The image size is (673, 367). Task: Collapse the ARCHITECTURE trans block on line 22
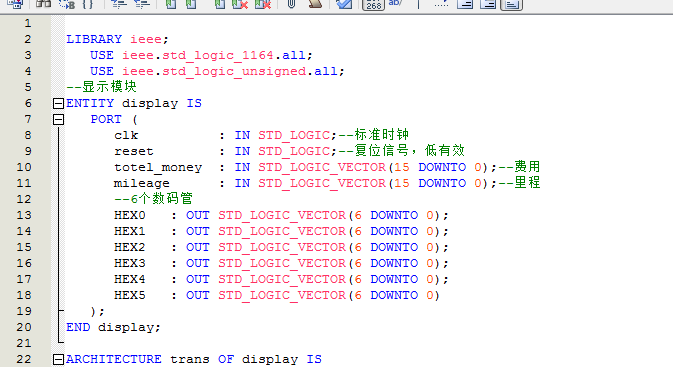58,359
